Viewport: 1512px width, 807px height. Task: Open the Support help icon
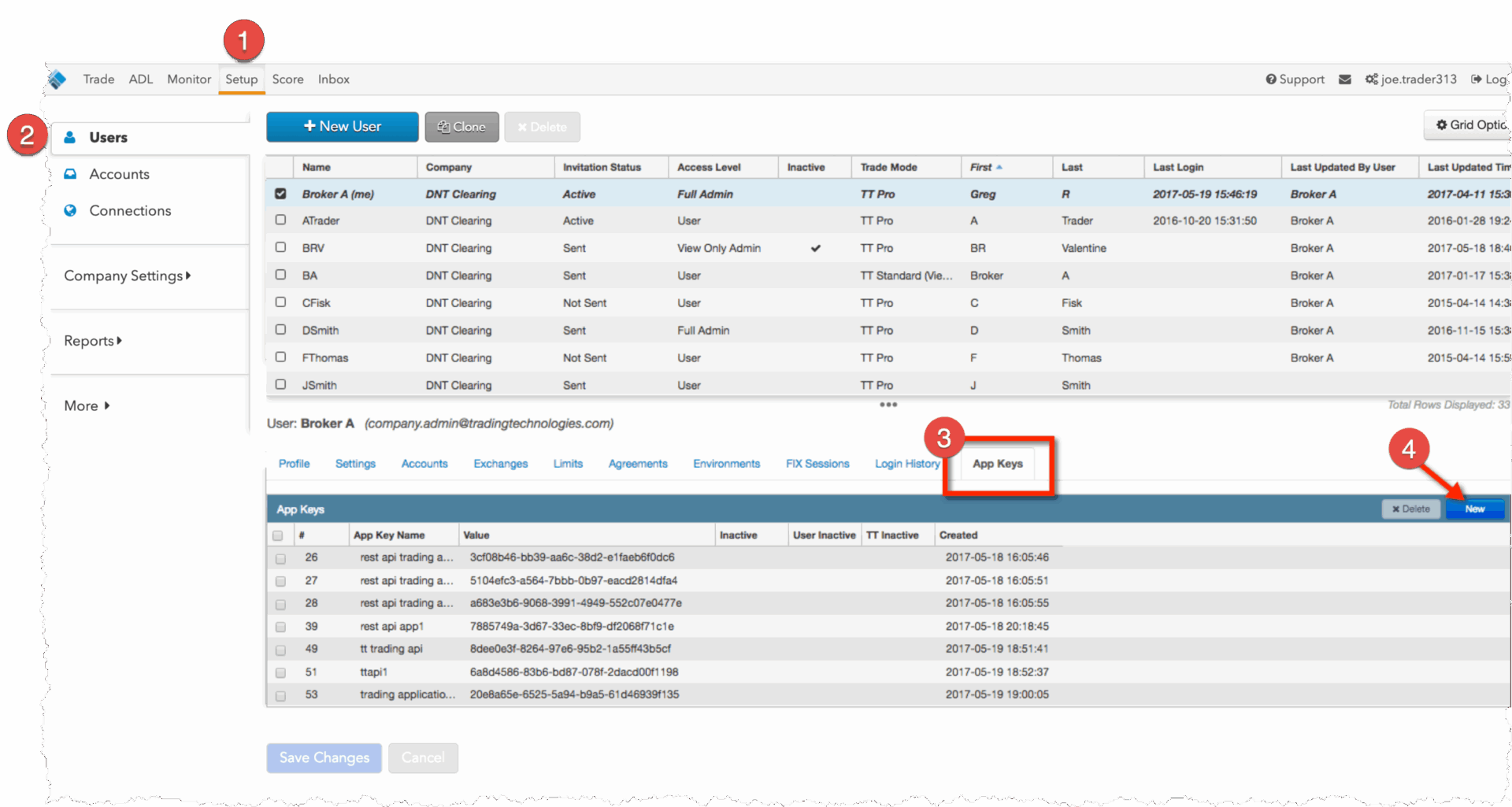1271,80
